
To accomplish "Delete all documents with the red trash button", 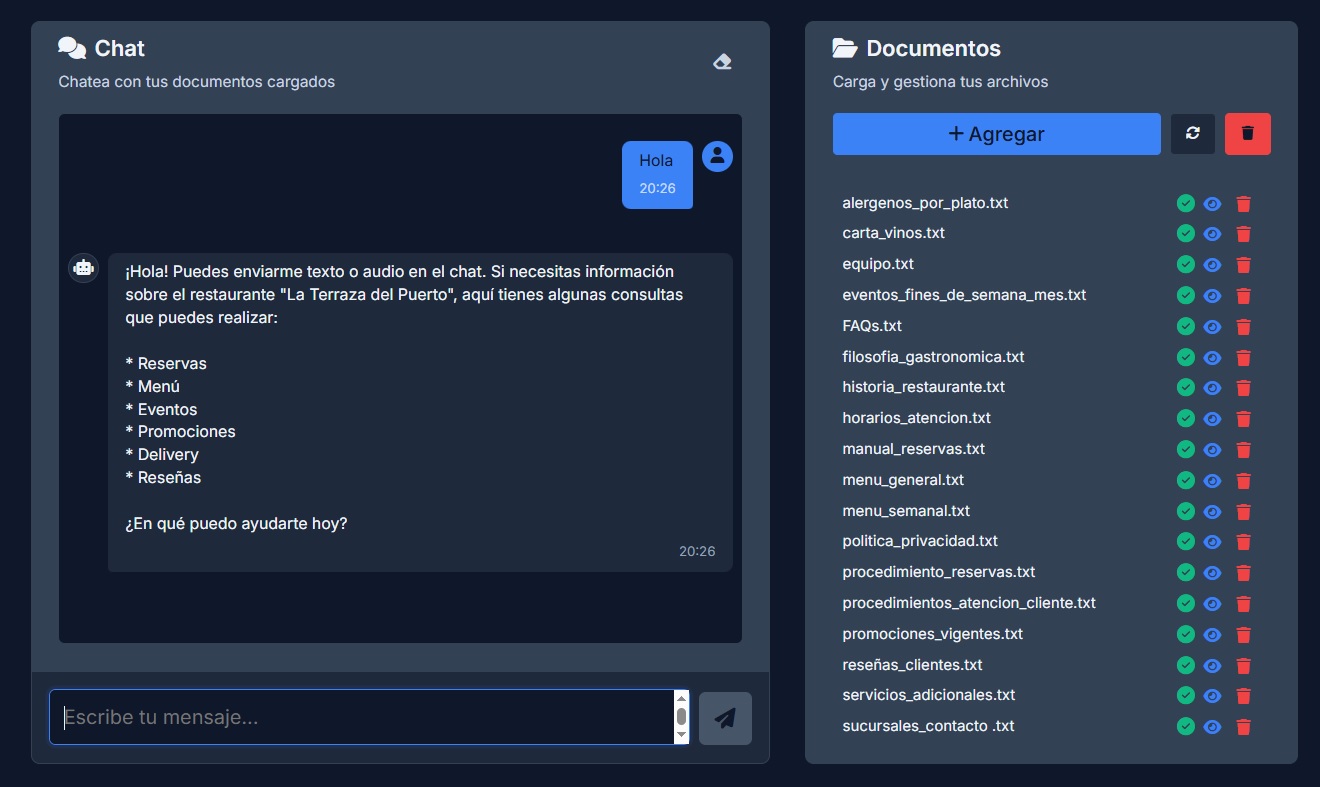I will [1247, 133].
